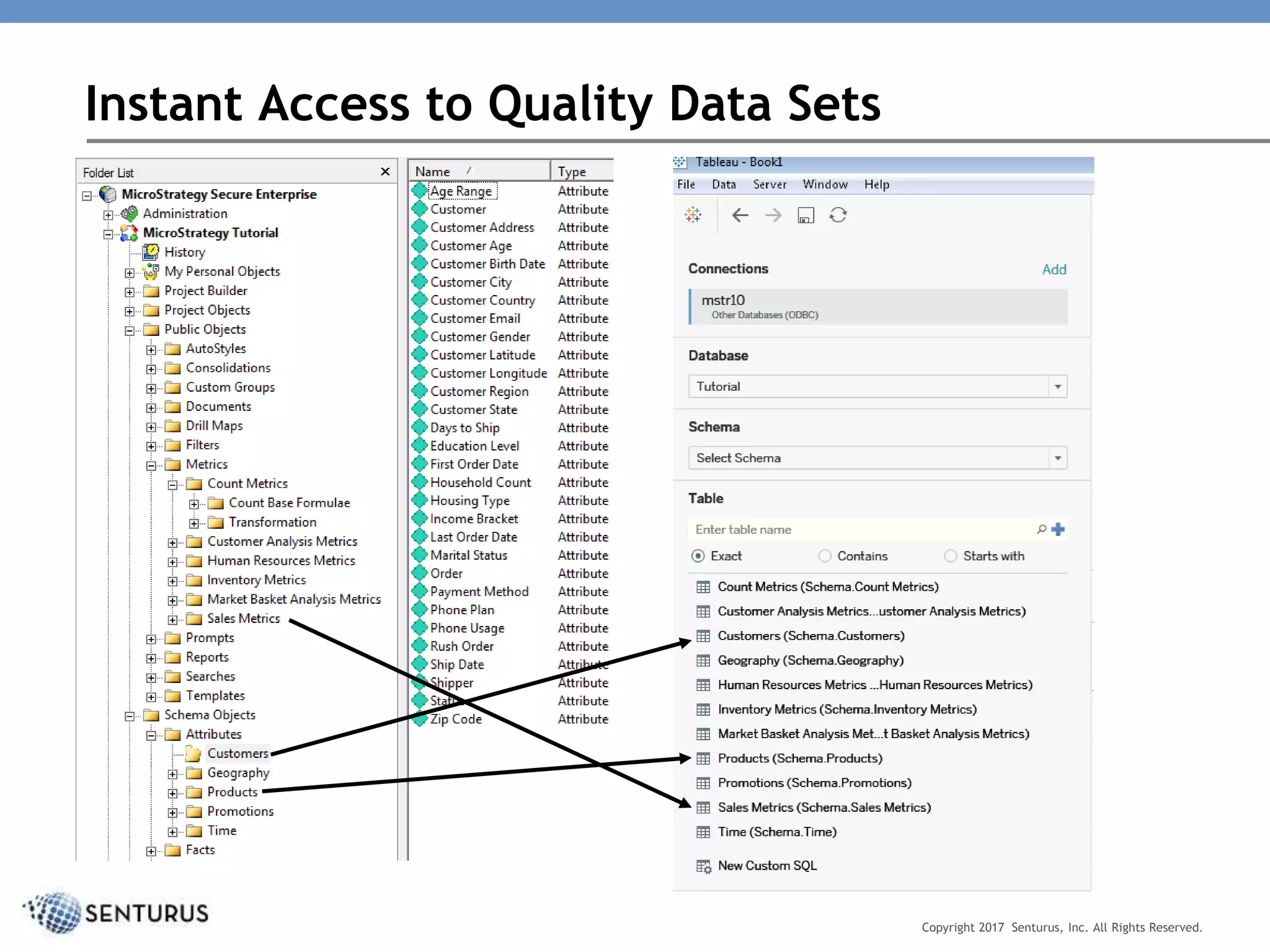This screenshot has height=952, width=1270.
Task: Open the Select Schema dropdown
Action: 1057,458
